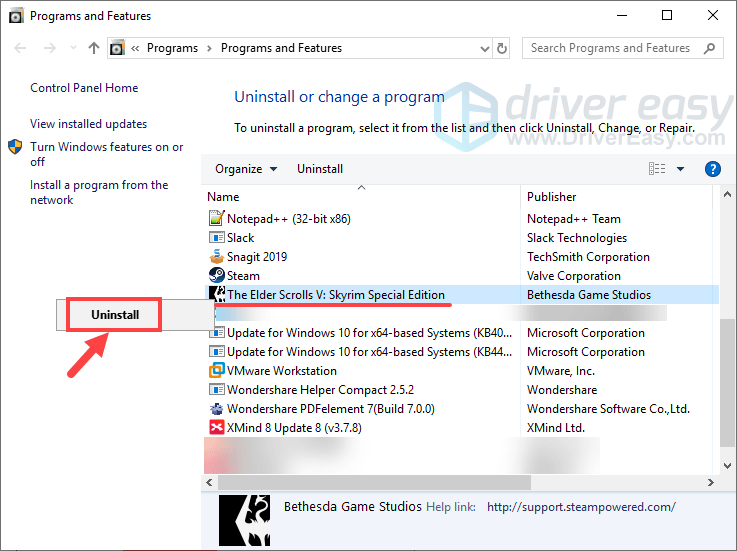
Task: Click the VMware Workstation icon
Action: (x=217, y=371)
